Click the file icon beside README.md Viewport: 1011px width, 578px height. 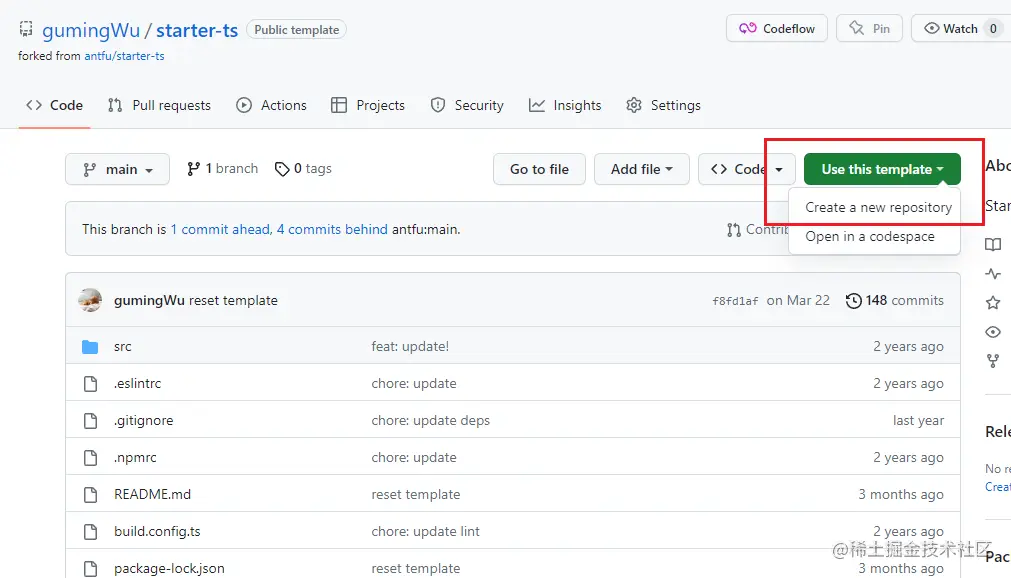tap(90, 495)
